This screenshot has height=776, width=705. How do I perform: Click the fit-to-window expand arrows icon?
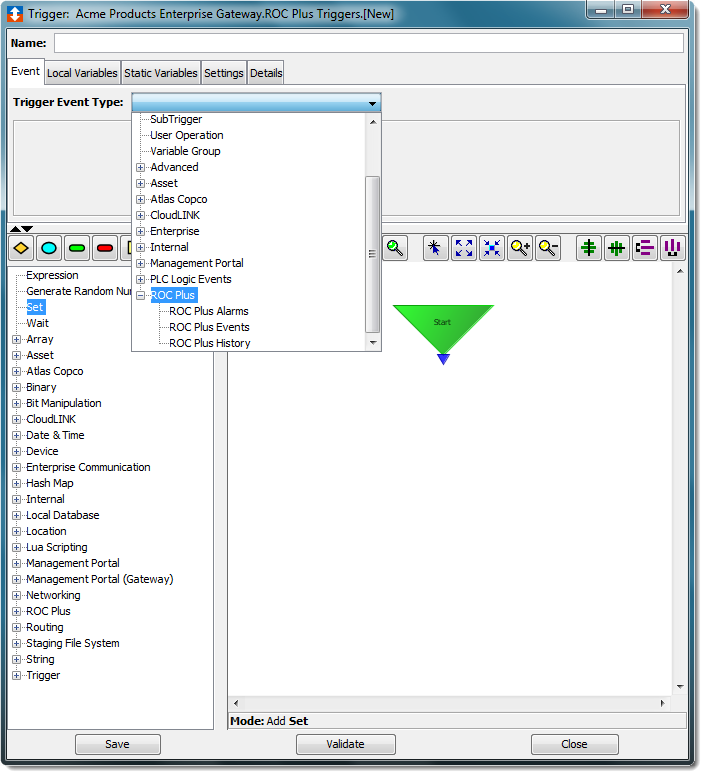[464, 248]
